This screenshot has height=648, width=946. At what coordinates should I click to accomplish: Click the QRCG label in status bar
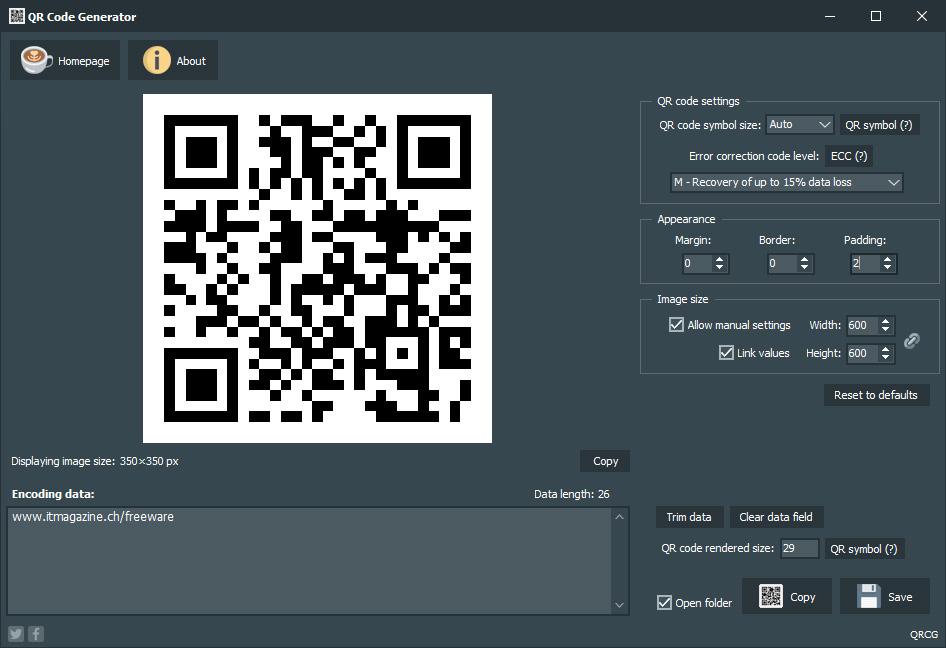pyautogui.click(x=923, y=634)
